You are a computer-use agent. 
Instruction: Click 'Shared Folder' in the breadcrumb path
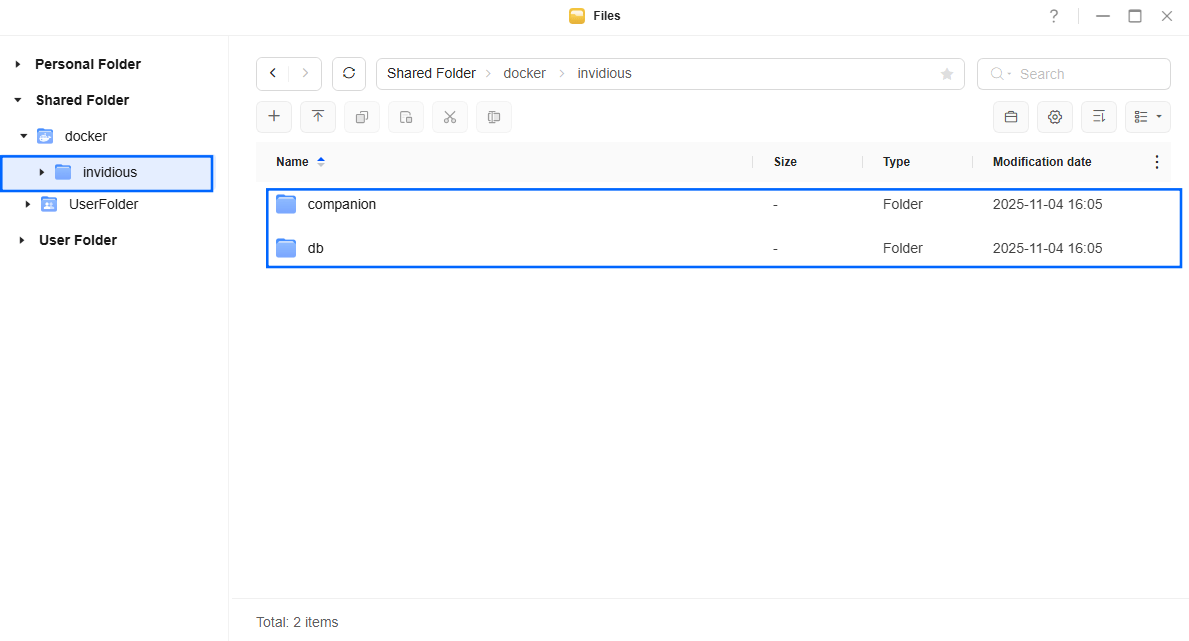pos(431,74)
